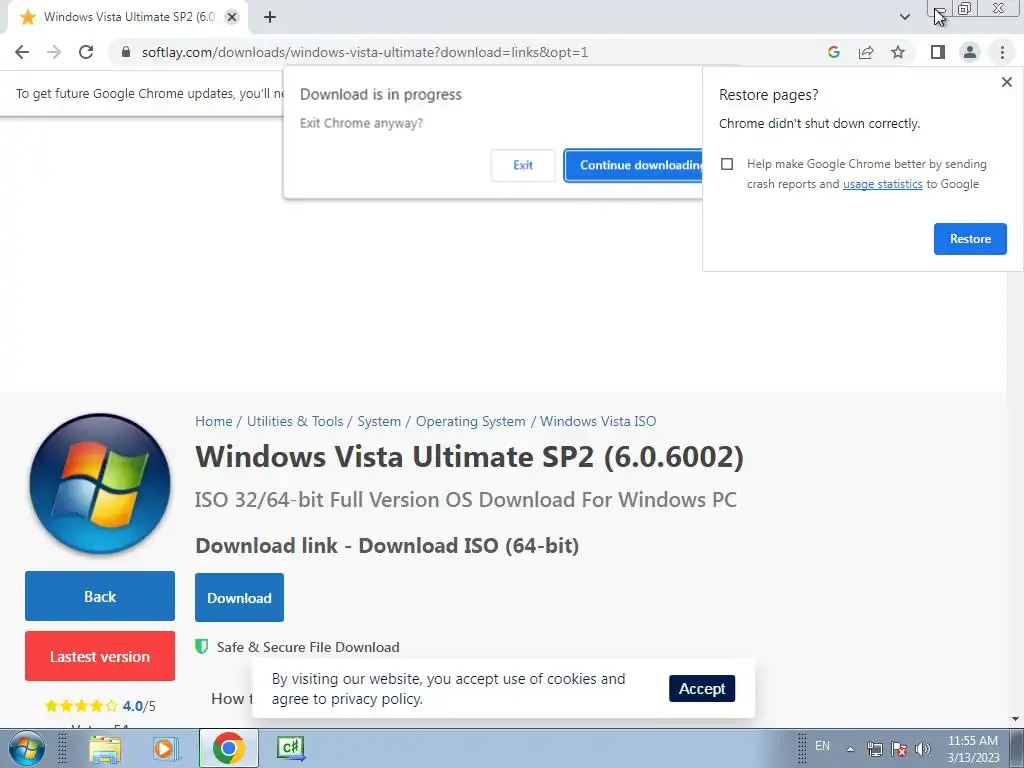Image resolution: width=1024 pixels, height=768 pixels.
Task: Open a new tab with plus button
Action: click(270, 17)
